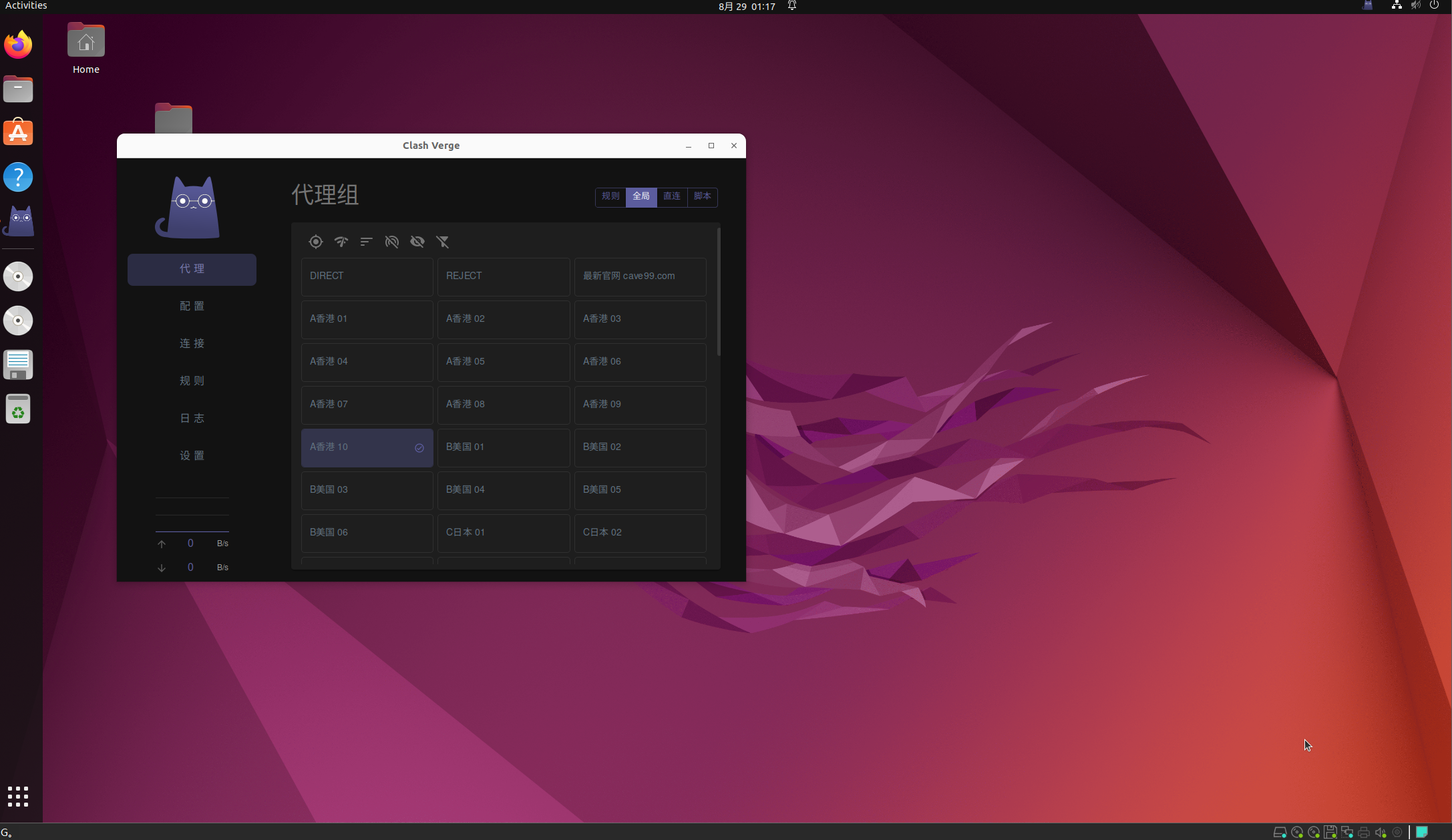Switch to 脚本 (Script) mode

(x=702, y=196)
